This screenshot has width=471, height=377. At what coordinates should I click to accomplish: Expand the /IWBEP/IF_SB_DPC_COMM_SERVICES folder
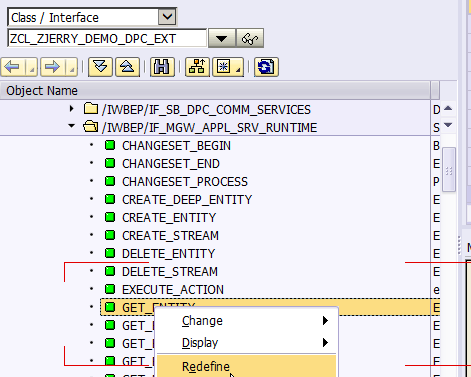[71, 109]
